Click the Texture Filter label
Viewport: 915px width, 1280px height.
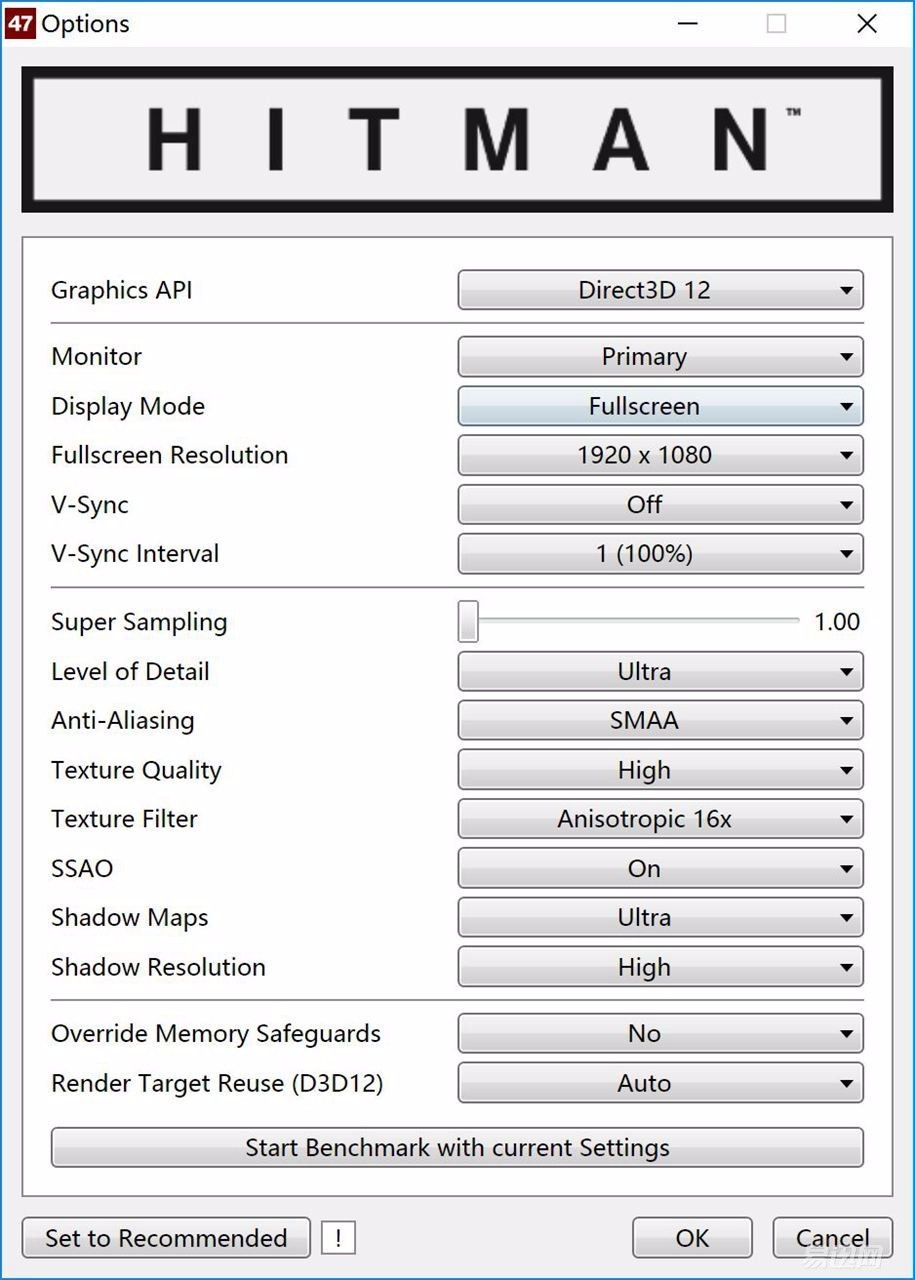click(x=124, y=819)
